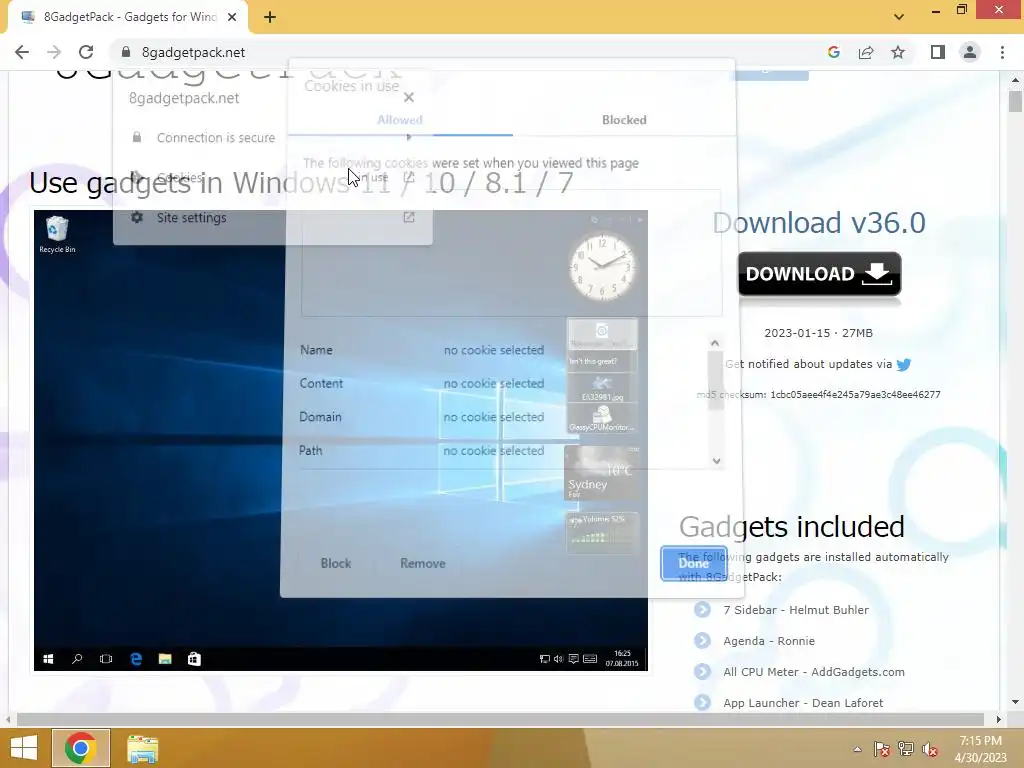Image resolution: width=1024 pixels, height=768 pixels.
Task: Click the Windows 10 desktop screenshot image
Action: coord(341,440)
